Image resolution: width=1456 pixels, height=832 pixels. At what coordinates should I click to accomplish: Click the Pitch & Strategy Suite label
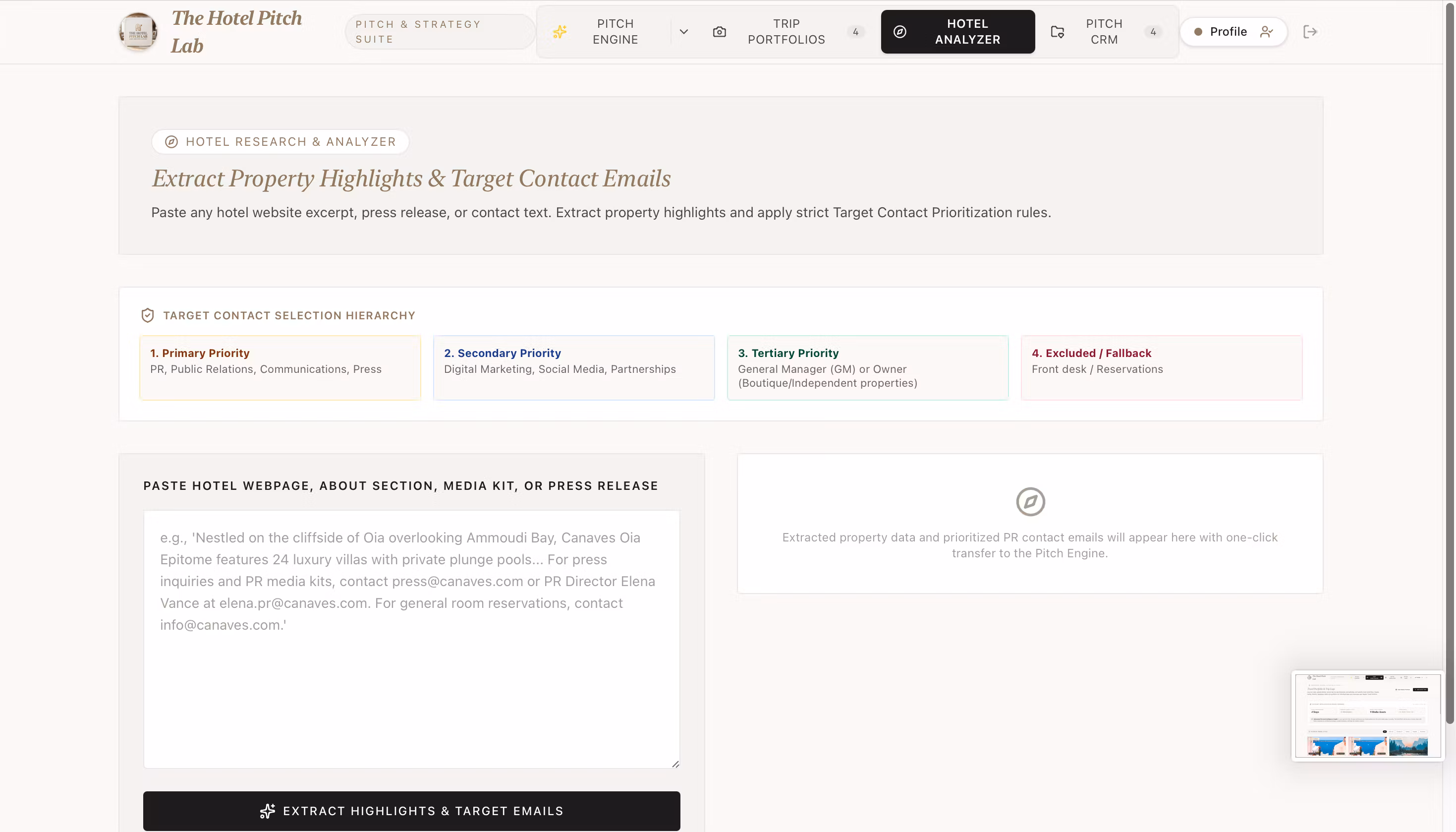pyautogui.click(x=440, y=31)
